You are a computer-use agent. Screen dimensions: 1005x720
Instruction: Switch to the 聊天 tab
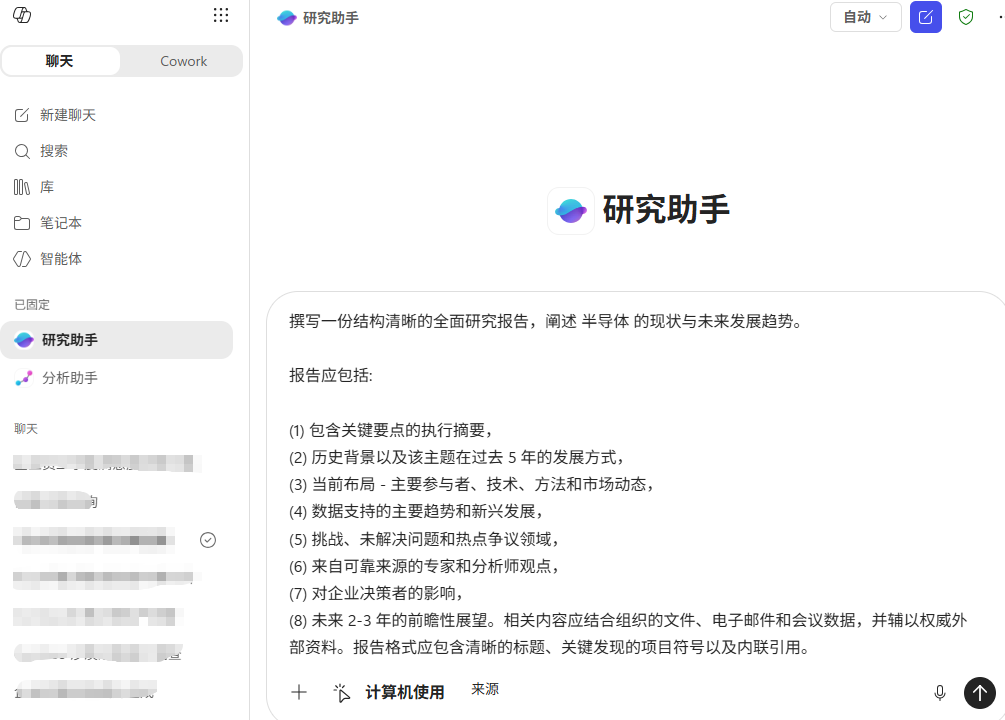point(60,61)
